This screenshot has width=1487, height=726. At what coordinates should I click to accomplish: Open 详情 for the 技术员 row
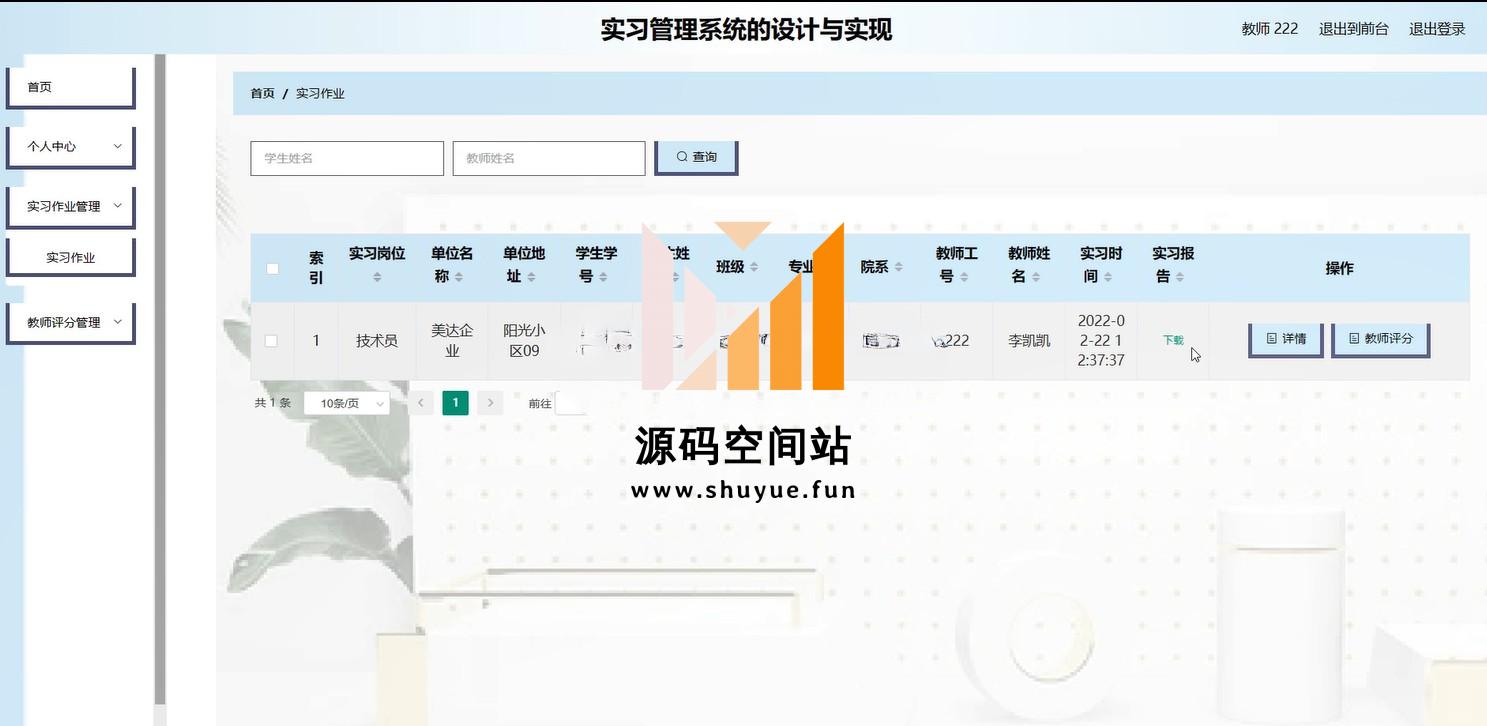1286,339
